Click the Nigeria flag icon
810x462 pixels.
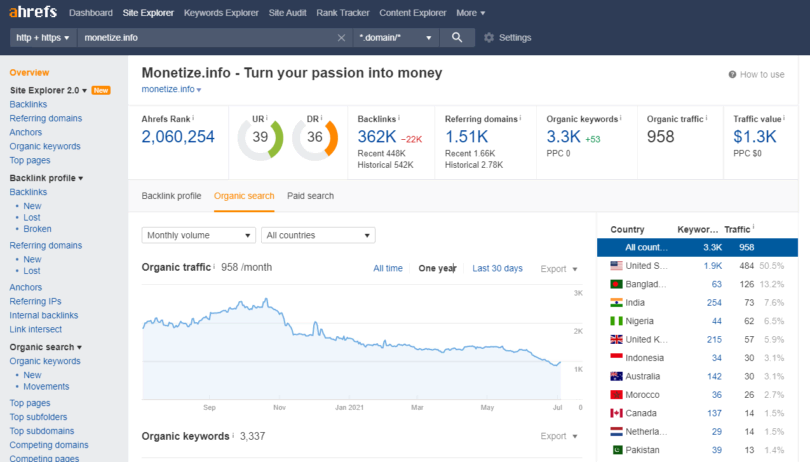tap(616, 321)
